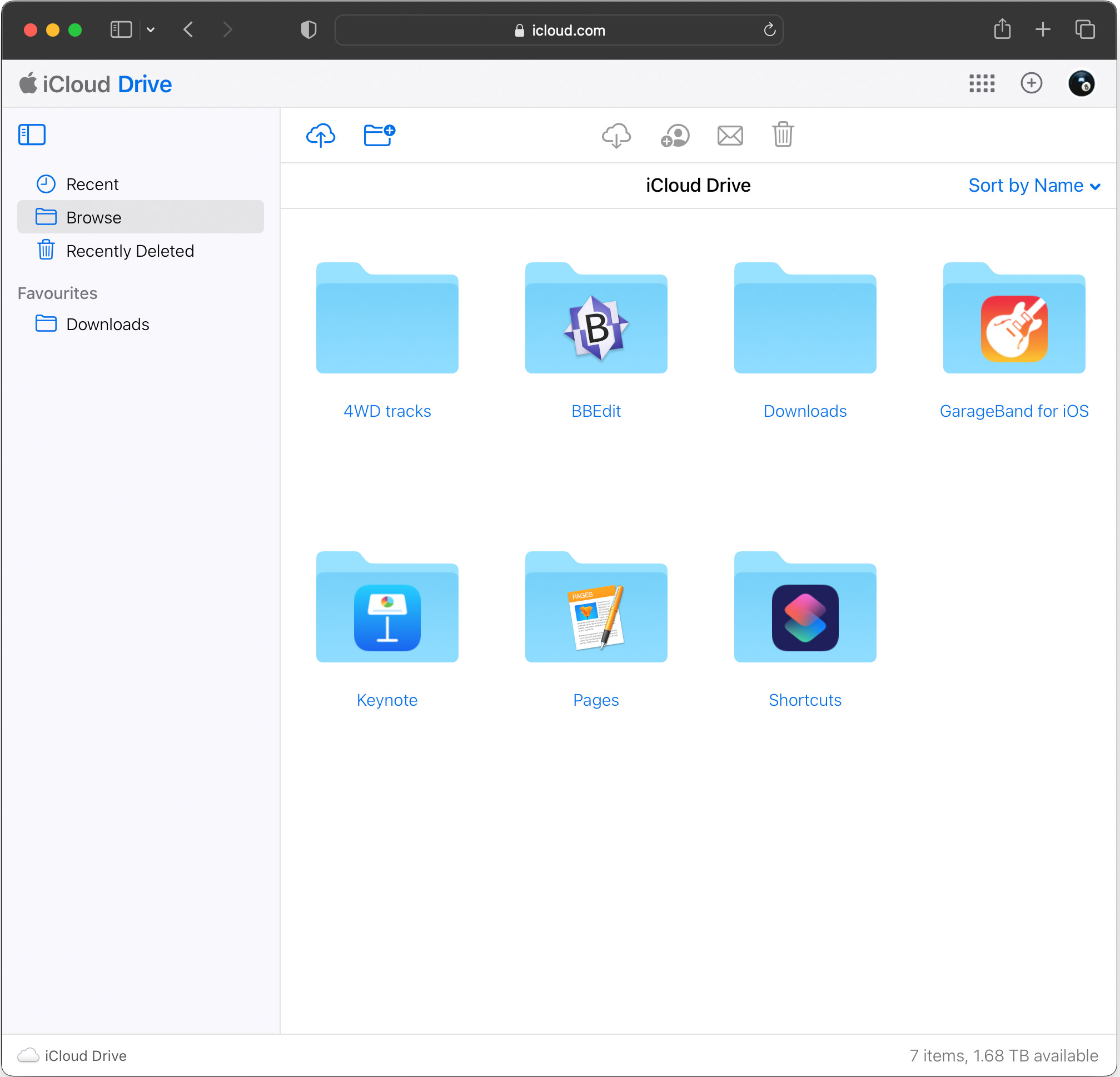Click '7 items, 1.68 TB available' text

click(1003, 1056)
